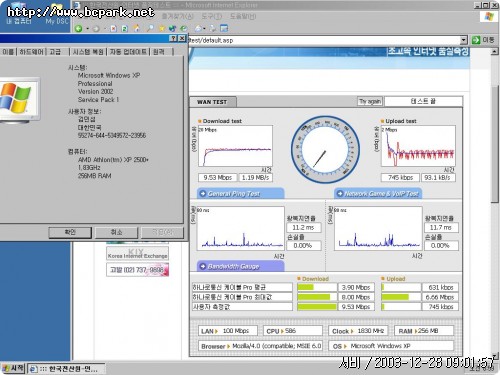Refresh the page using the Refresh icon
The width and height of the screenshot is (500, 375).
click(x=125, y=29)
